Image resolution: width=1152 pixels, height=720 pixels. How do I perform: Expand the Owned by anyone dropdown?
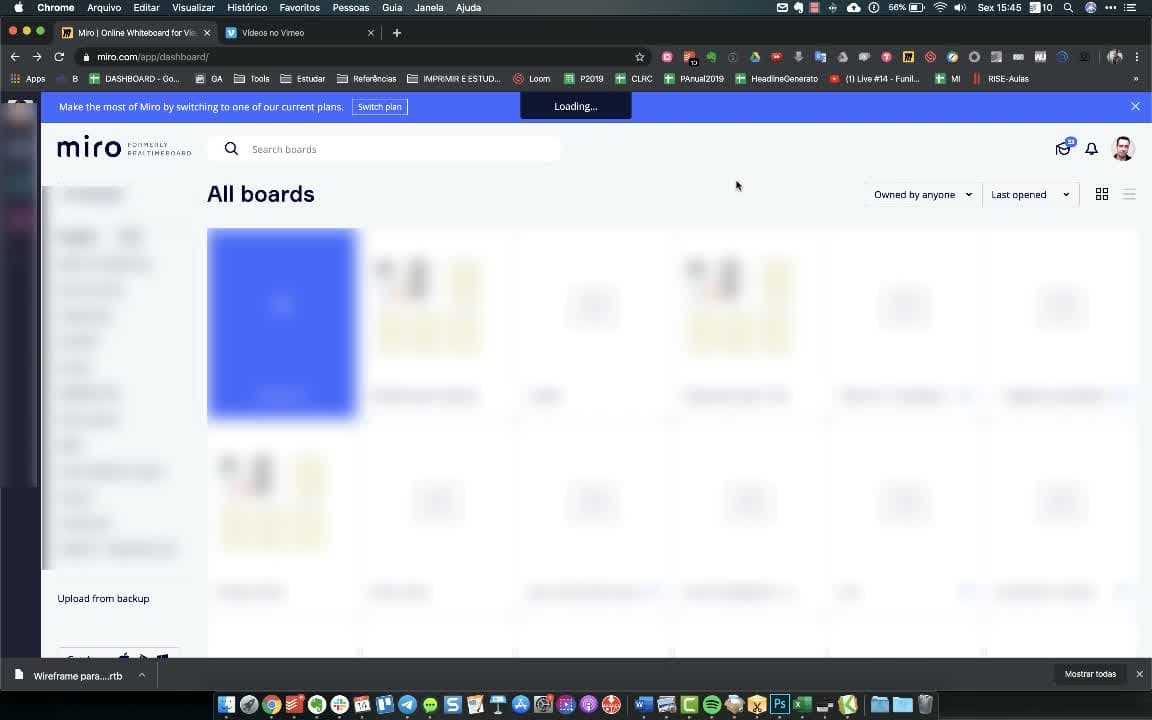pyautogui.click(x=923, y=195)
